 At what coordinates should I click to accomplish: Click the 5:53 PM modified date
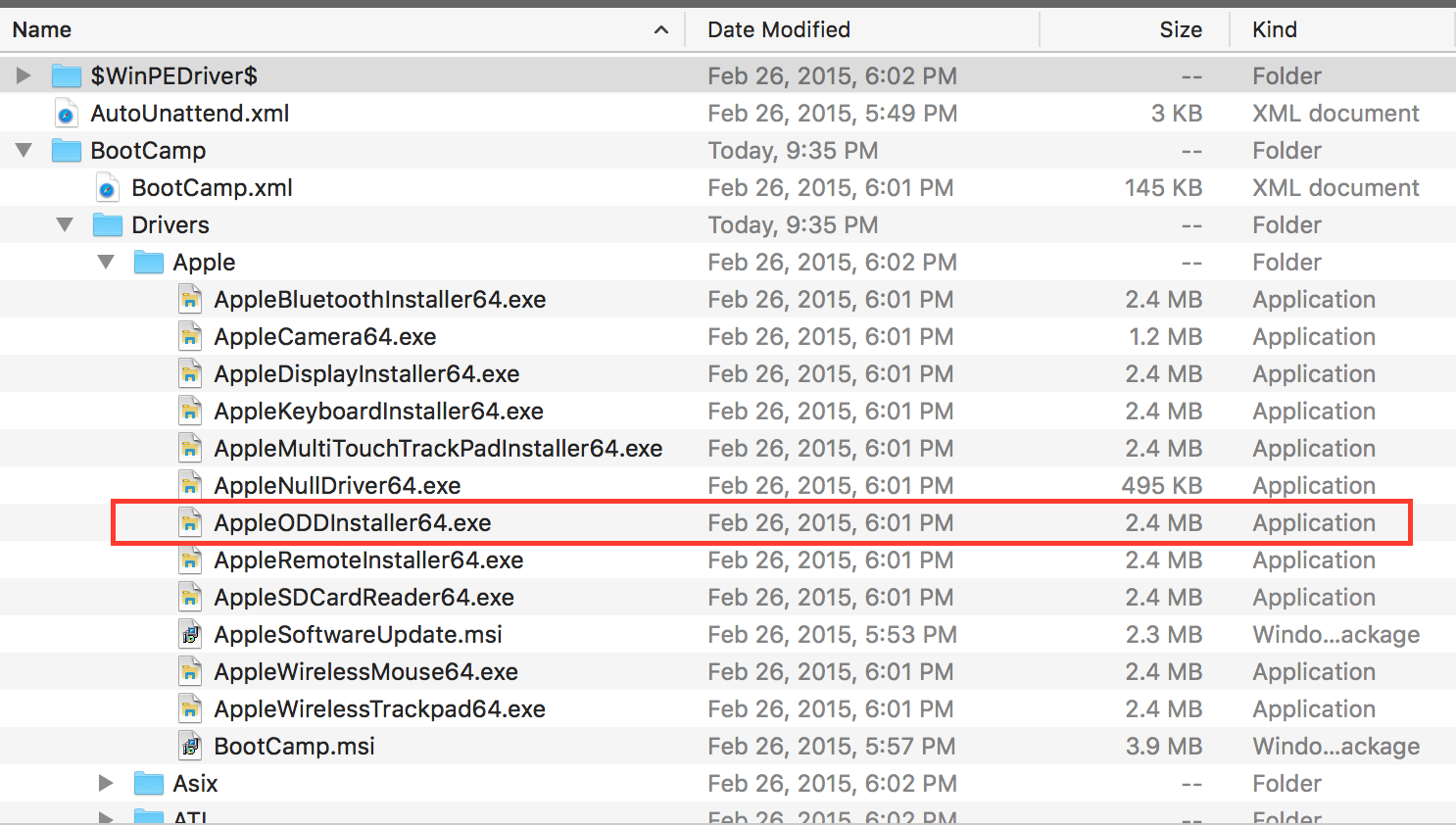(x=833, y=634)
